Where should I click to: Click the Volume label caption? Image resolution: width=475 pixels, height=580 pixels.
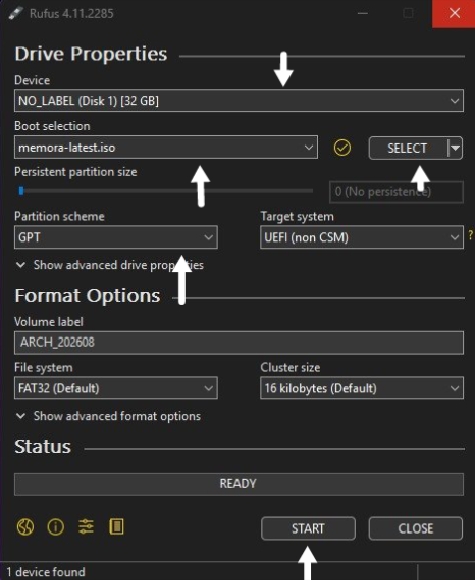point(49,321)
